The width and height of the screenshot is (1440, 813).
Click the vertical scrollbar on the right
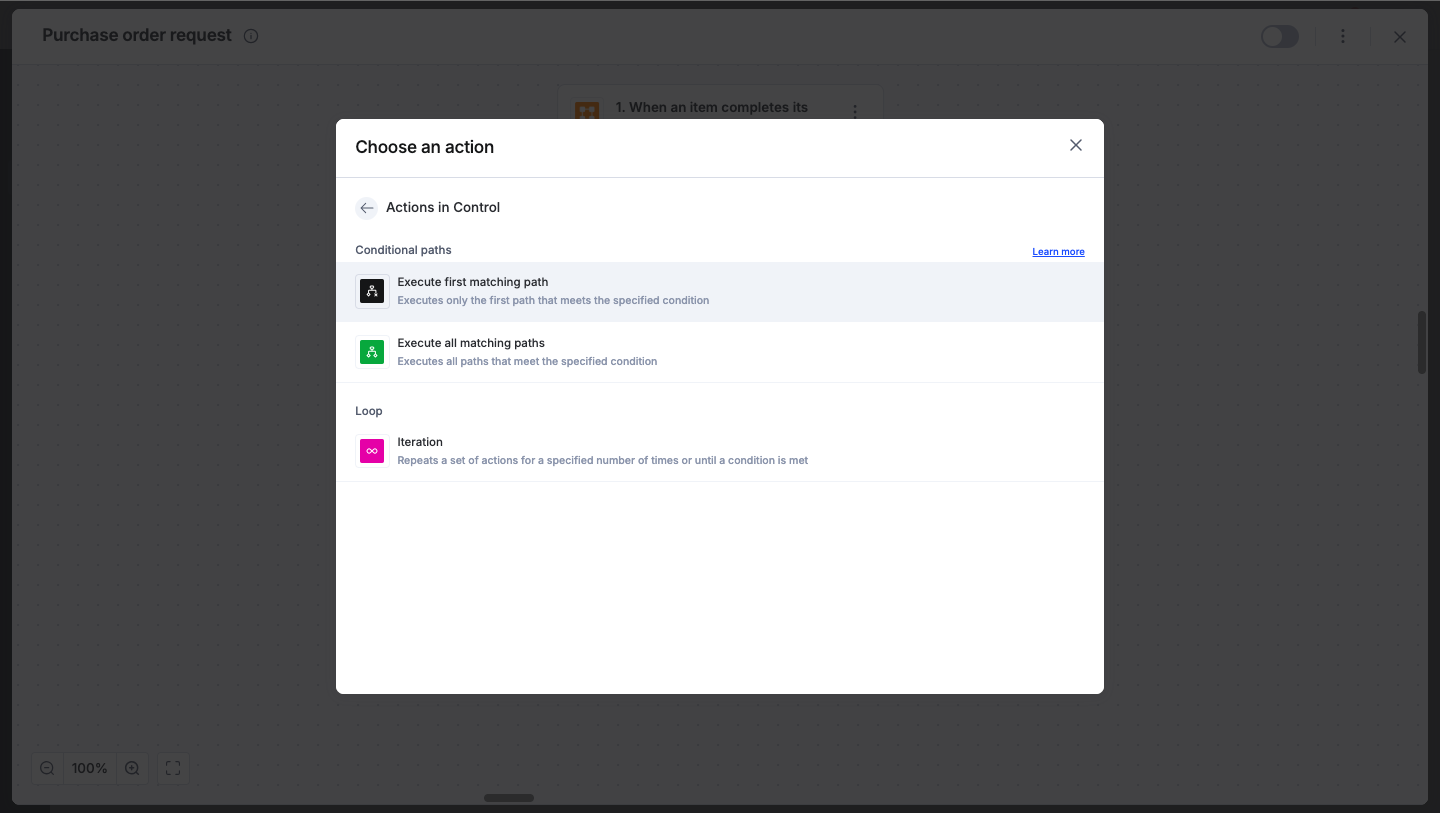tap(1422, 342)
